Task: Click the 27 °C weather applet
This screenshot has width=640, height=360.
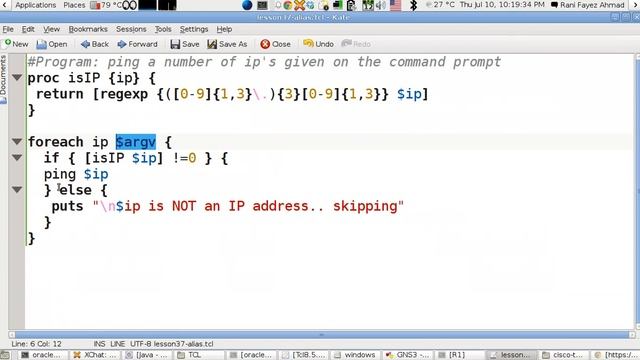Action: 440,5
